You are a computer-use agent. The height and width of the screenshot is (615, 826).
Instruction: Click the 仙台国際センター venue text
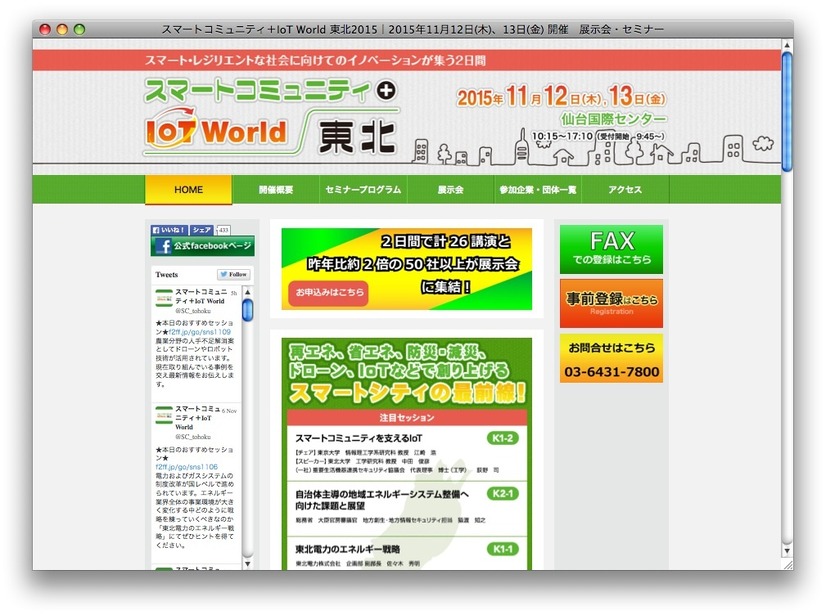pyautogui.click(x=613, y=119)
